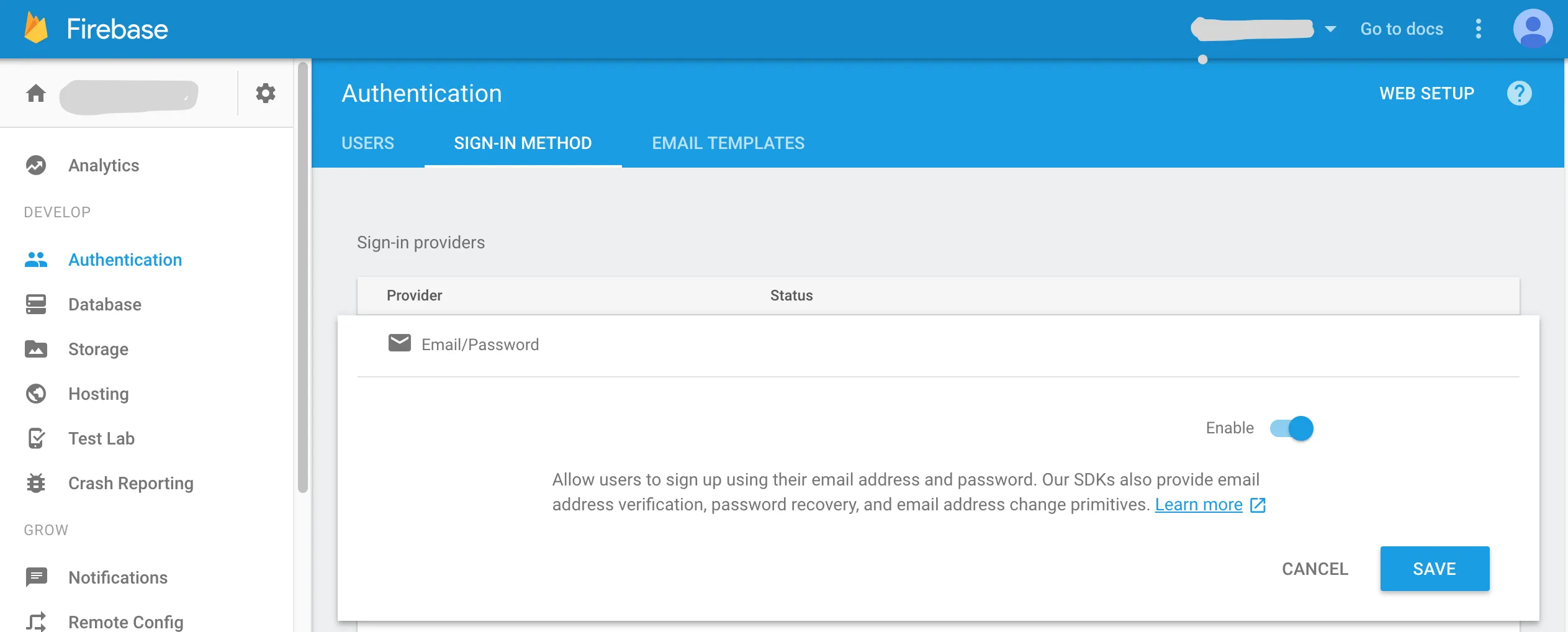Image resolution: width=1568 pixels, height=632 pixels.
Task: Open Database section in sidebar
Action: click(x=104, y=304)
